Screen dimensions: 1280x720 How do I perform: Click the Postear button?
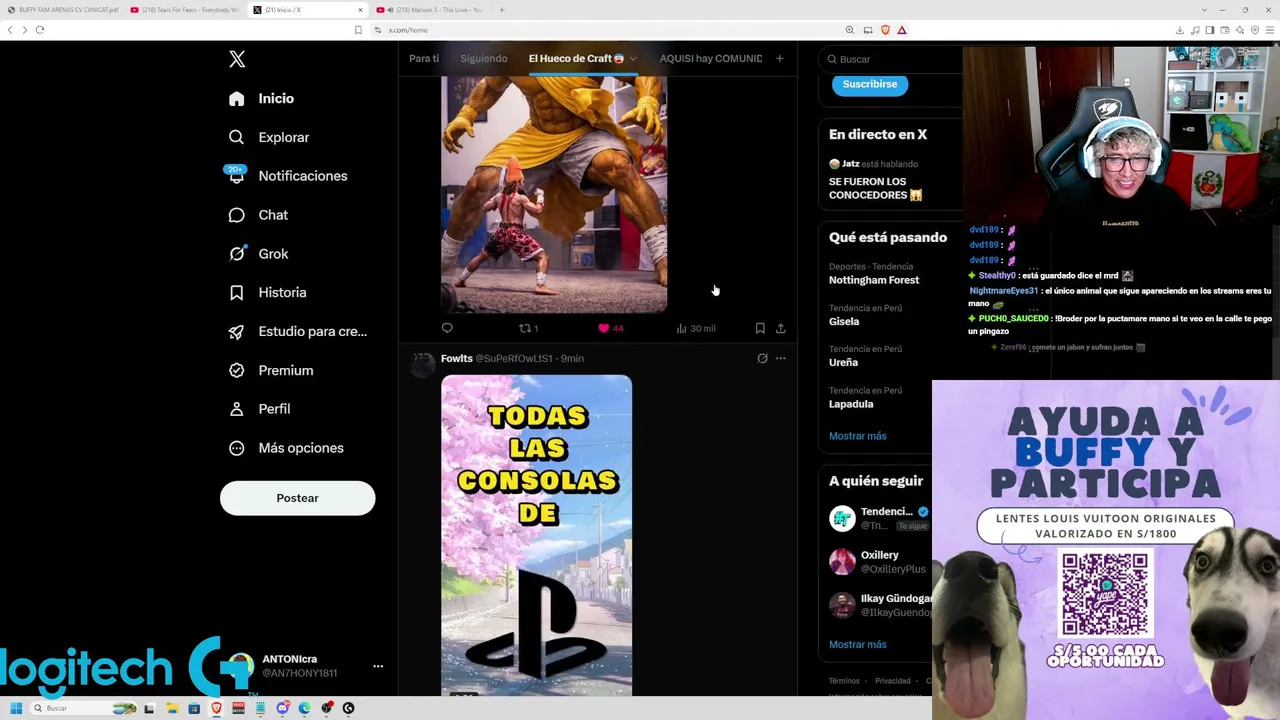(297, 498)
